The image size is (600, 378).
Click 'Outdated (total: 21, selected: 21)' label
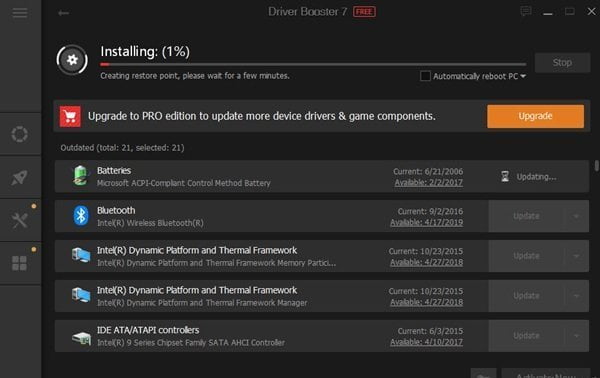(x=122, y=148)
